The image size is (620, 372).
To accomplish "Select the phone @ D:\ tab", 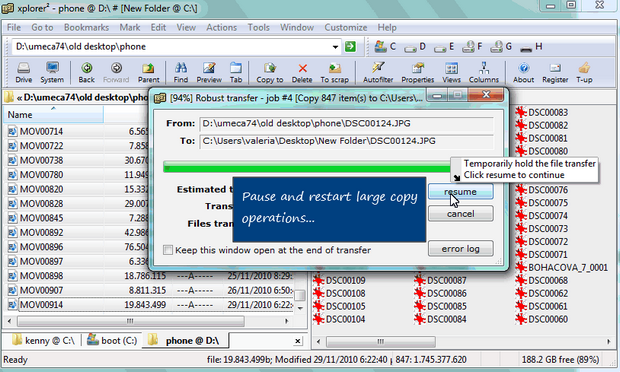I will click(185, 340).
